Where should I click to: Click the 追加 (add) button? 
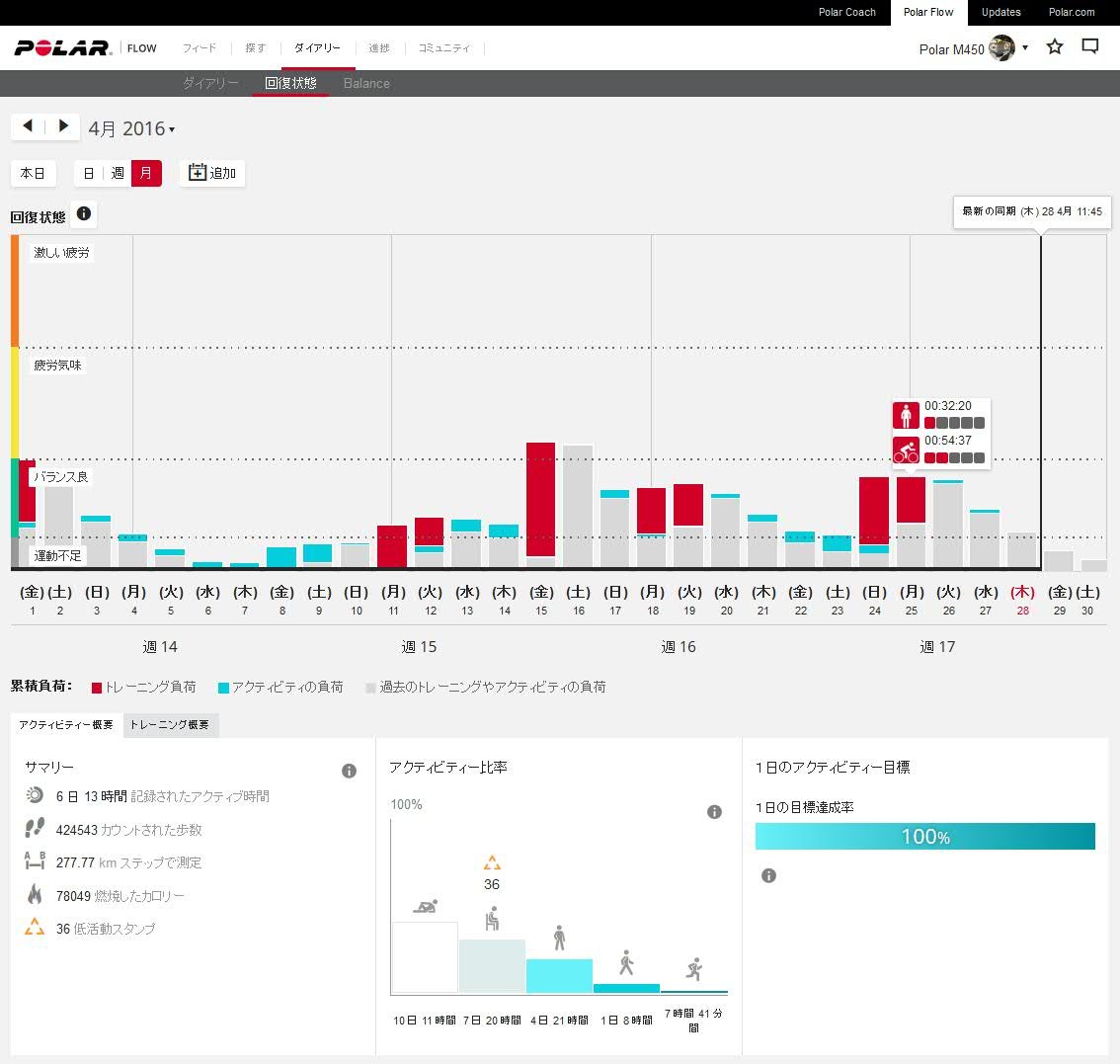[212, 174]
